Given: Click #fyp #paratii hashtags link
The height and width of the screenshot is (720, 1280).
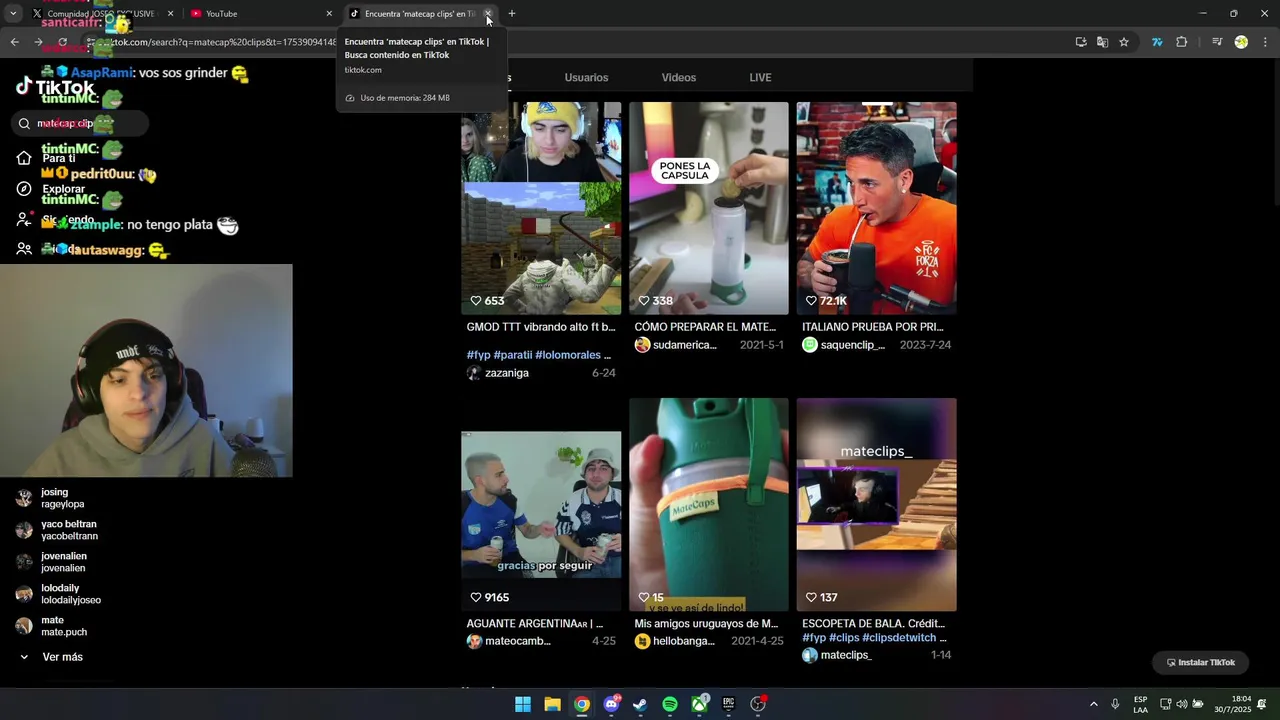Looking at the screenshot, I should click(x=539, y=355).
